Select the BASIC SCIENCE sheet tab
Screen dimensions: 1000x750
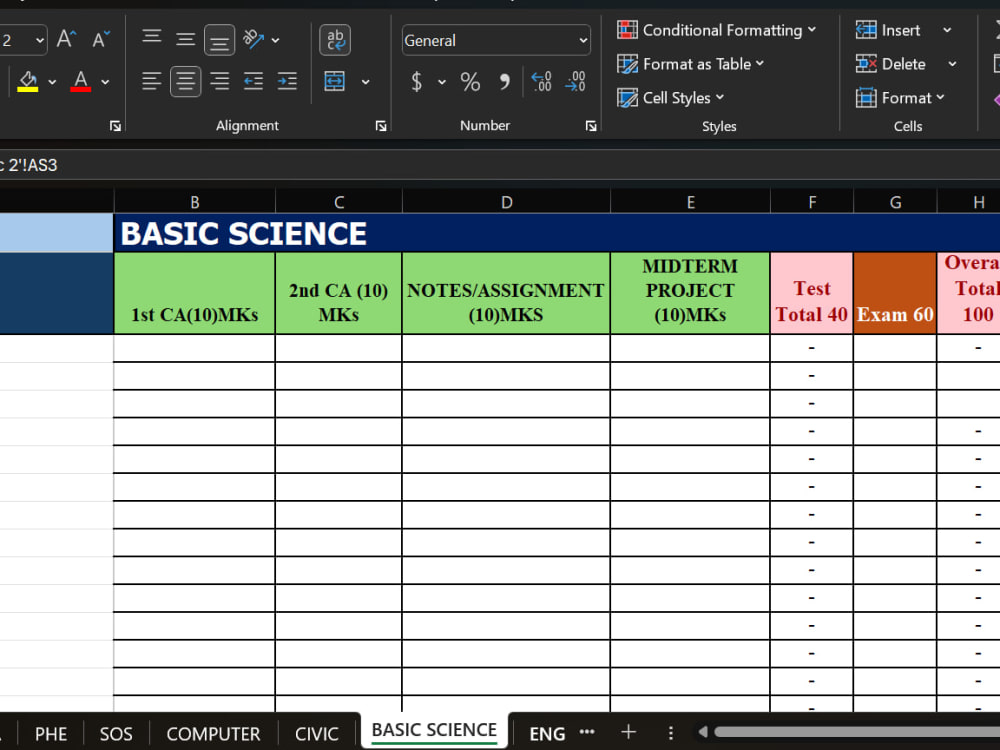[434, 731]
